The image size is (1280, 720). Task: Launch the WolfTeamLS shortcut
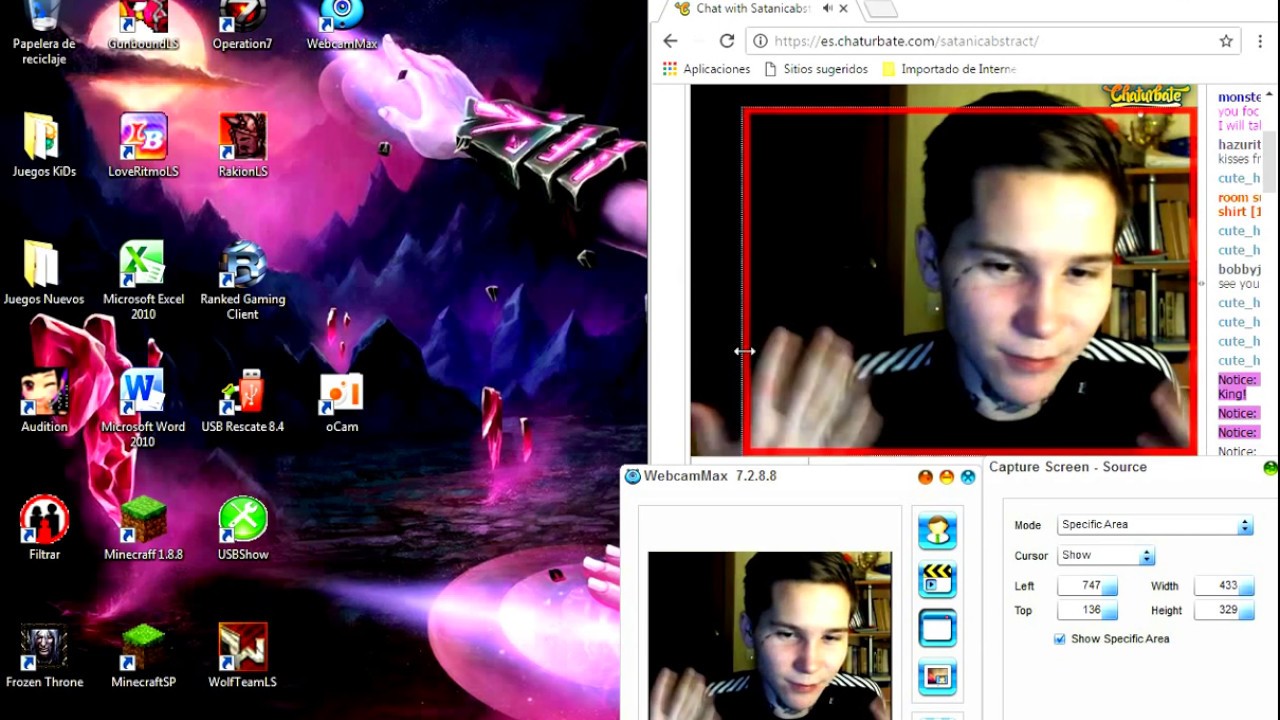(242, 655)
